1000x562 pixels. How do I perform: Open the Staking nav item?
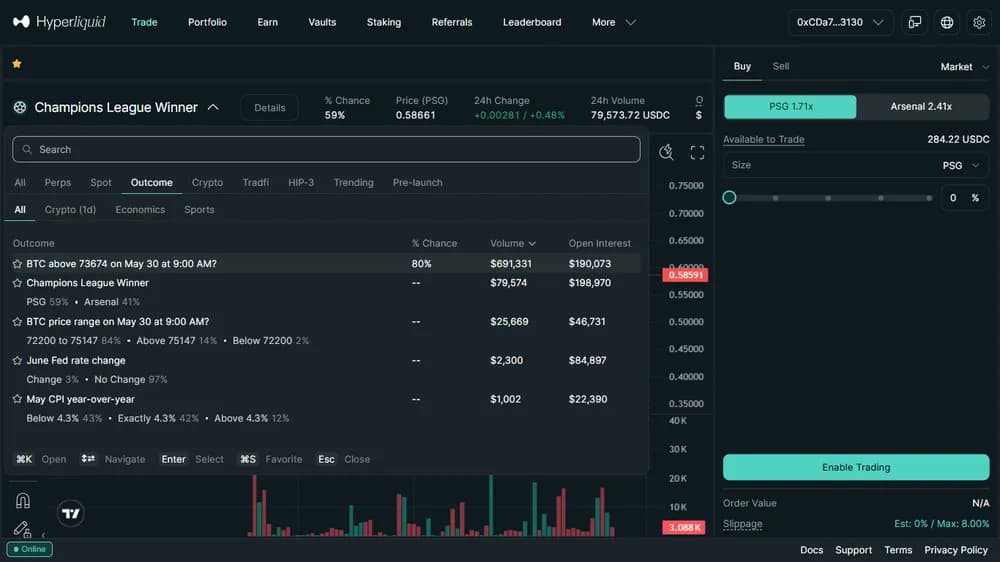[384, 22]
